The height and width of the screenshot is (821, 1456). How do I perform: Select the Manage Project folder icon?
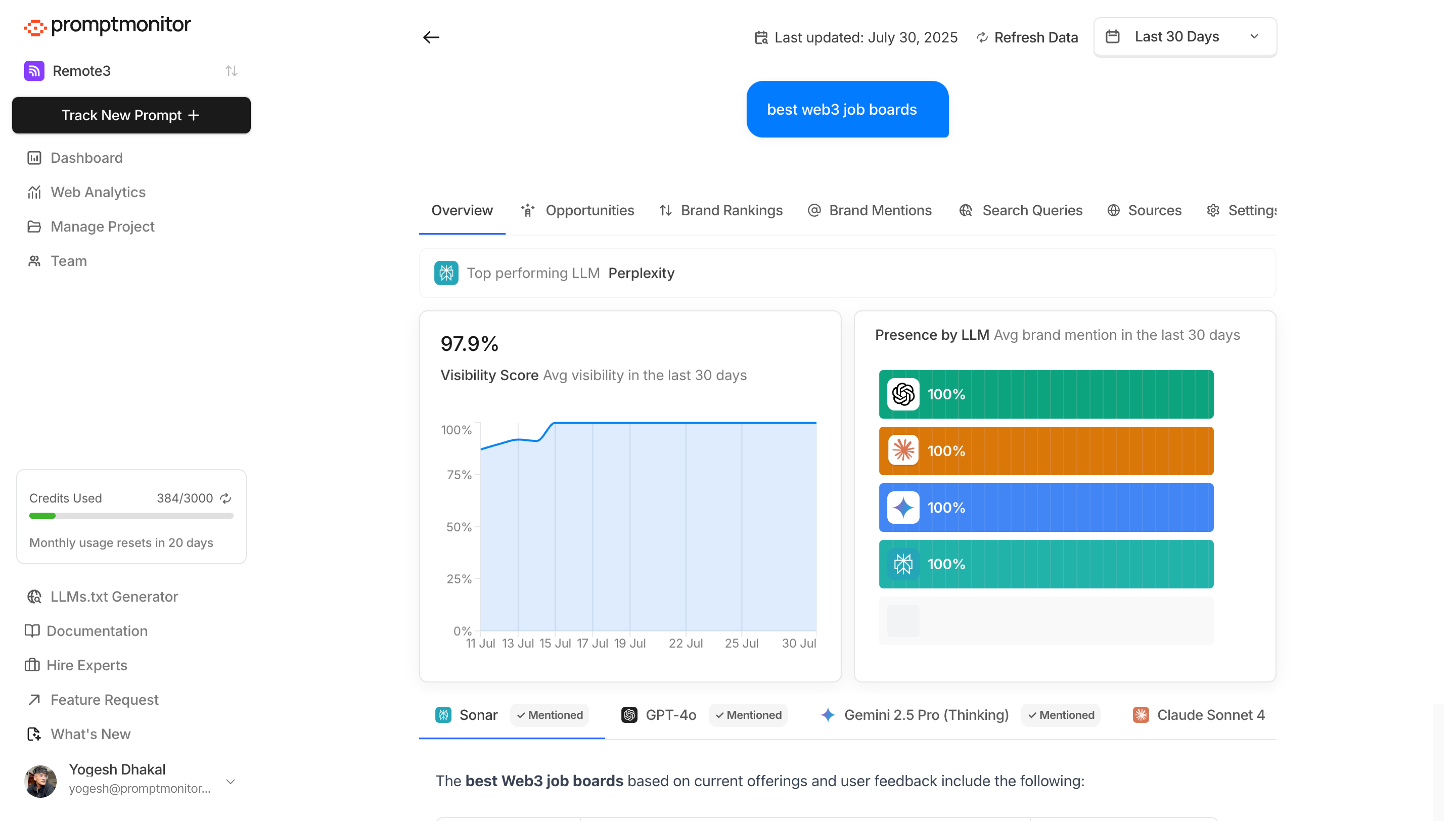[34, 226]
